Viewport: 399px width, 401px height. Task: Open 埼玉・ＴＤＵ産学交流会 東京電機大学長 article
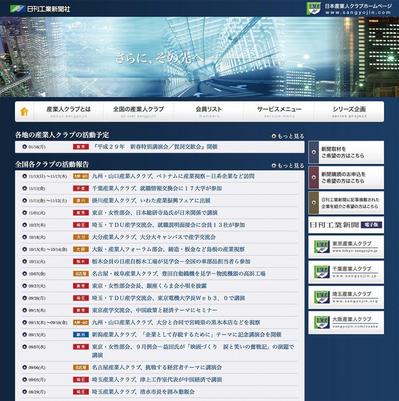click(x=169, y=298)
